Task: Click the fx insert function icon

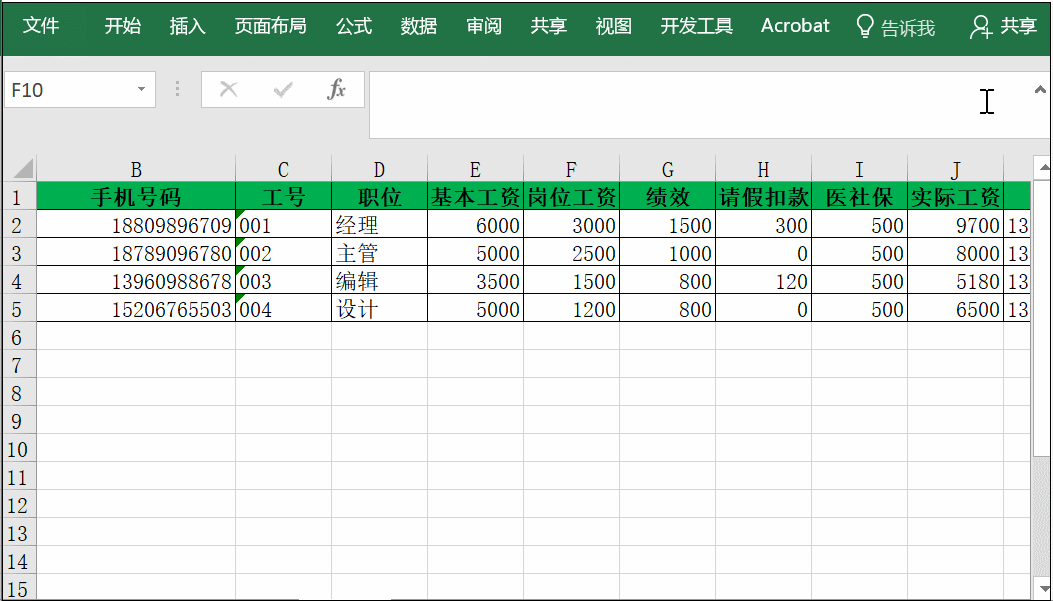Action: [x=336, y=89]
